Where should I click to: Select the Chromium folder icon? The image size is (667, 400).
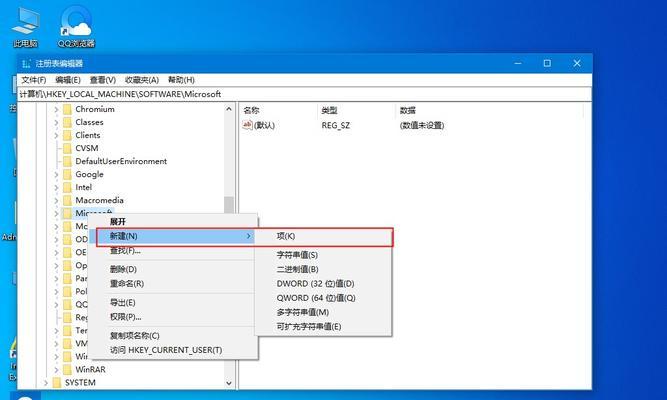pos(67,109)
